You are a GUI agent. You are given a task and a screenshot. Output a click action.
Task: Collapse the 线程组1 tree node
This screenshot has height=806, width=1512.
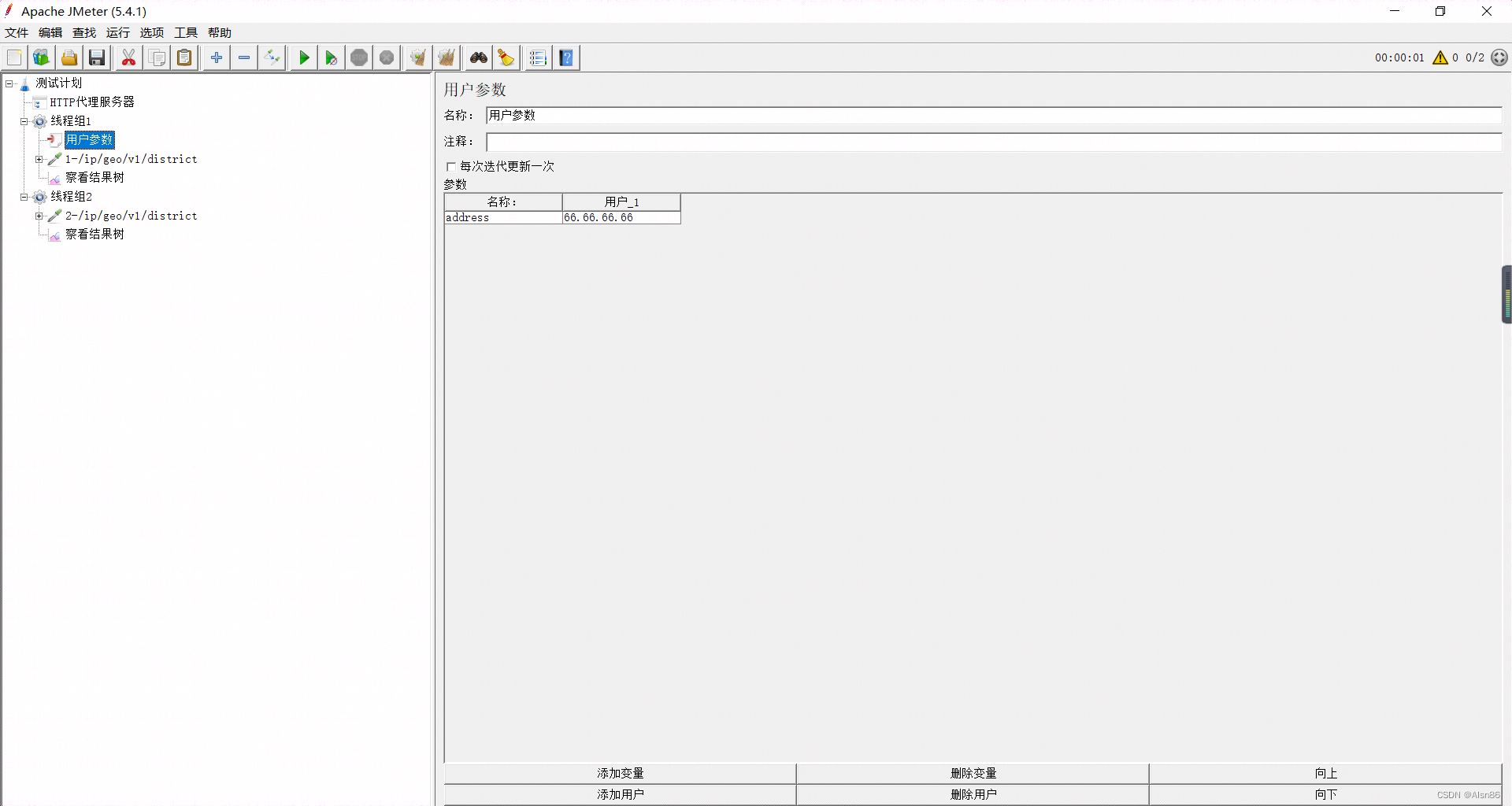click(x=24, y=121)
